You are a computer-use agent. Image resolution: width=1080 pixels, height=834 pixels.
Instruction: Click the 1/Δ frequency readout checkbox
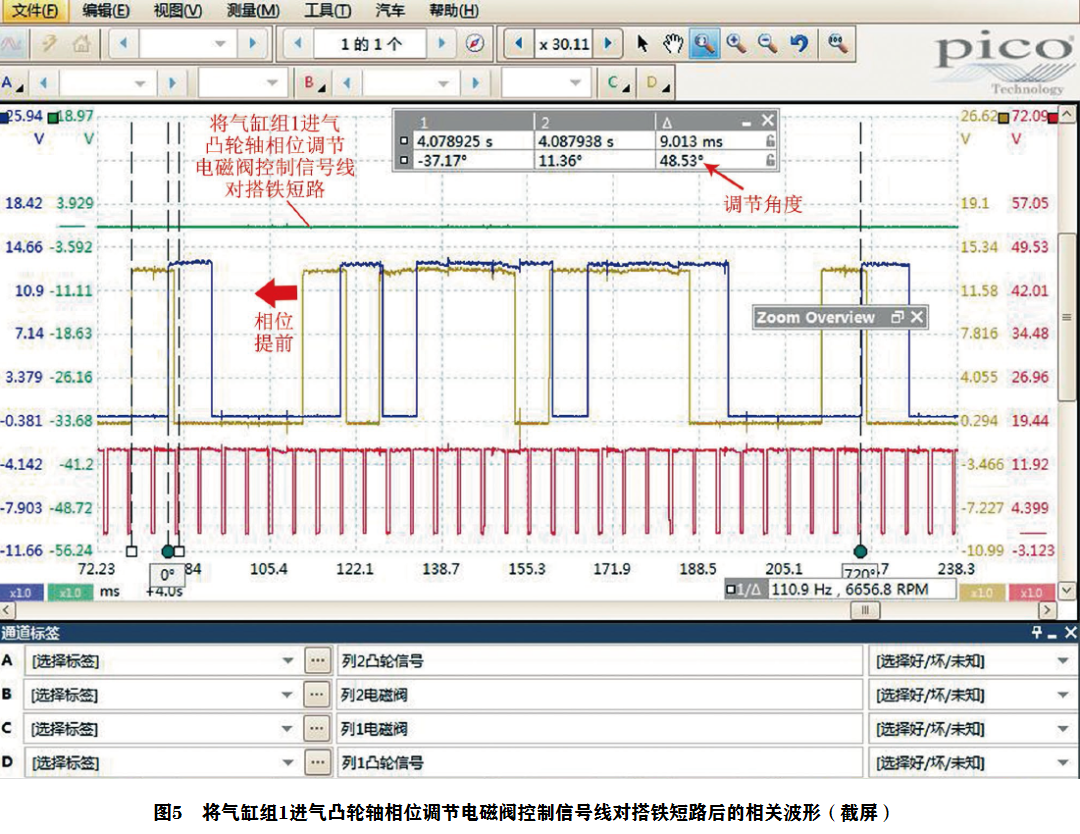(x=730, y=590)
